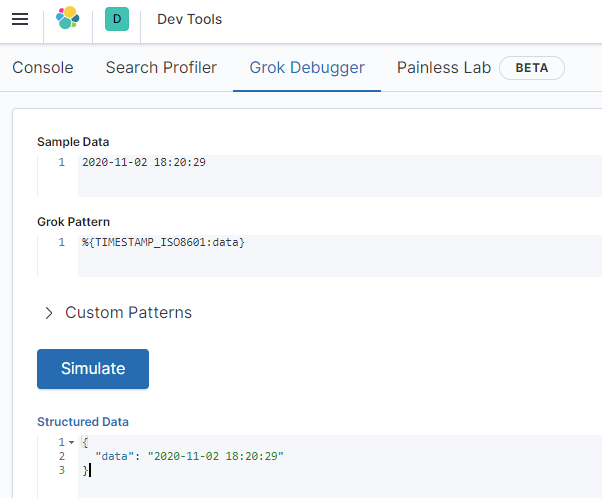Click the Sample Data line number 1
602x498 pixels.
[x=61, y=162]
